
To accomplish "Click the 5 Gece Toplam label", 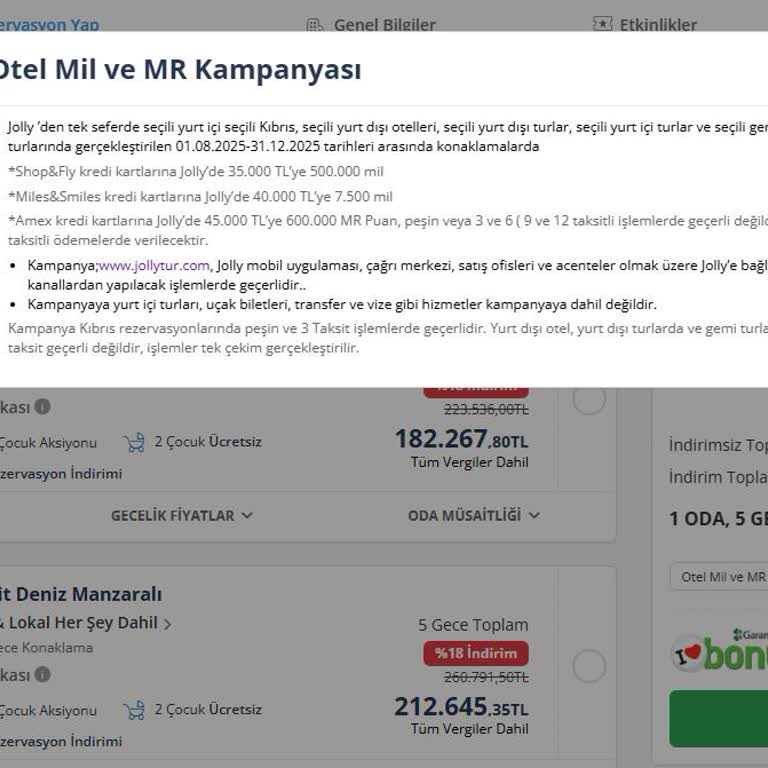I will pos(473,625).
